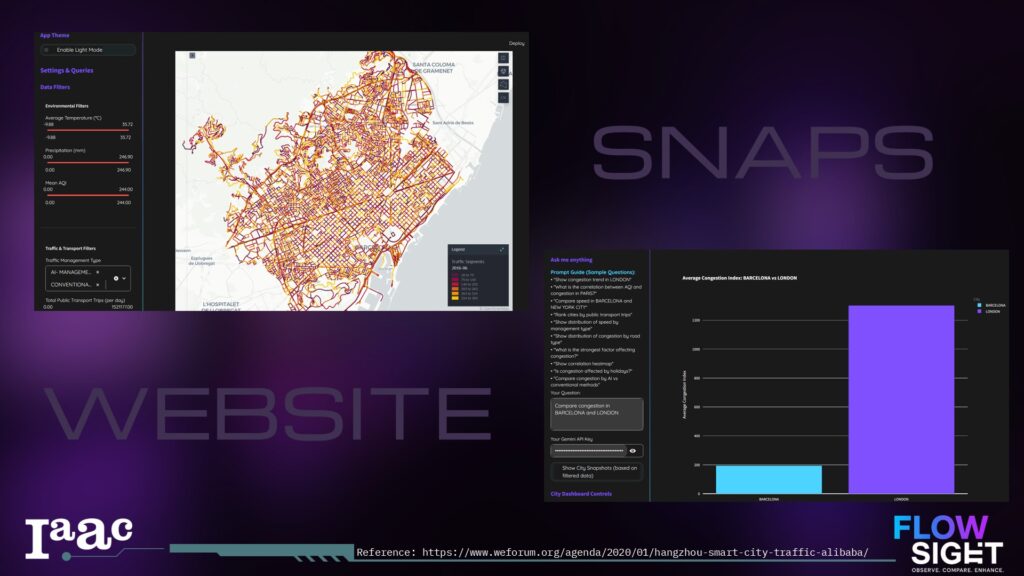Select sample question "Rank cities by public transport trips"
The image size is (1024, 576).
(592, 315)
